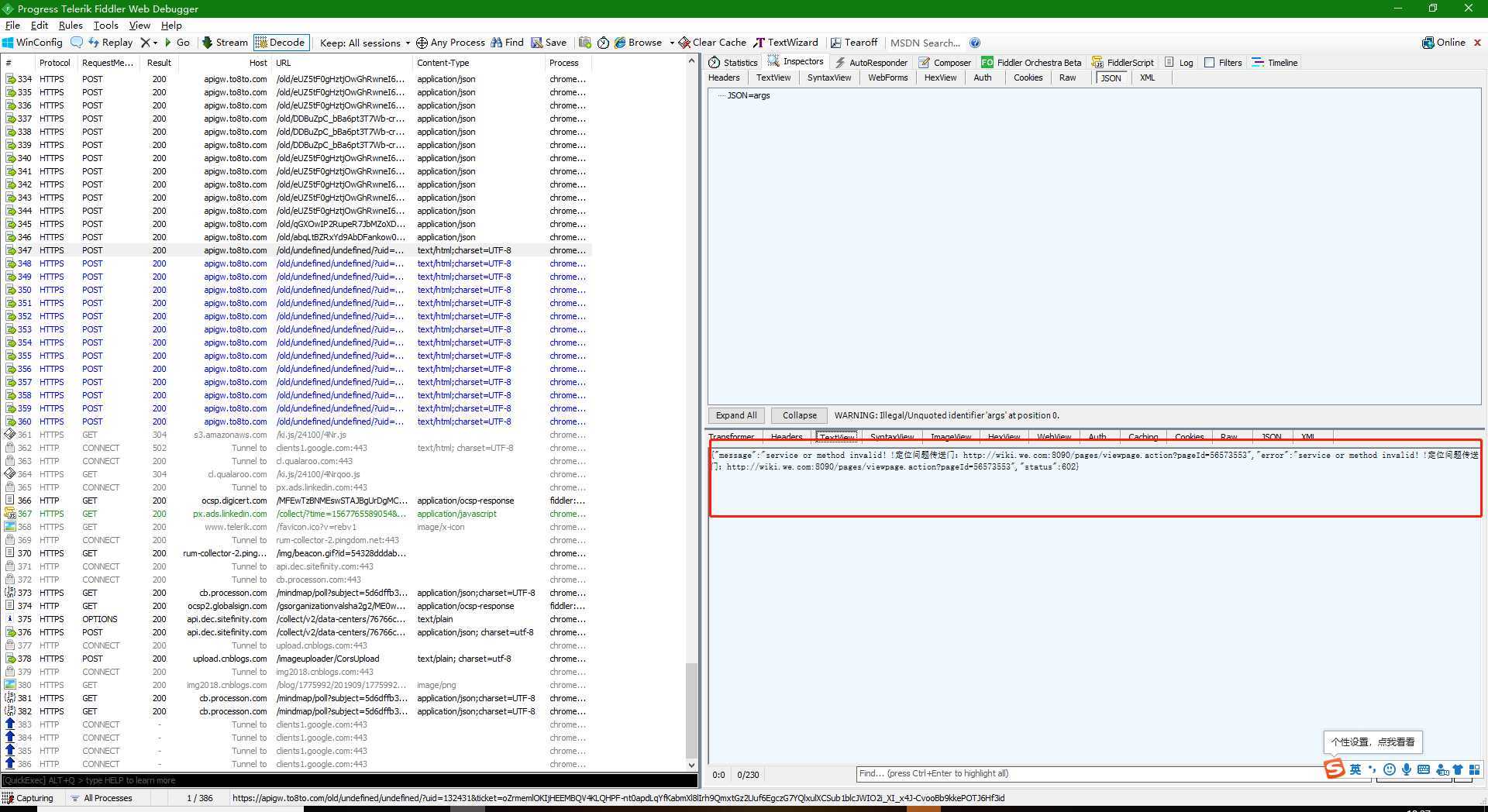Click the Expand All button
Image resolution: width=1488 pixels, height=812 pixels.
(736, 415)
